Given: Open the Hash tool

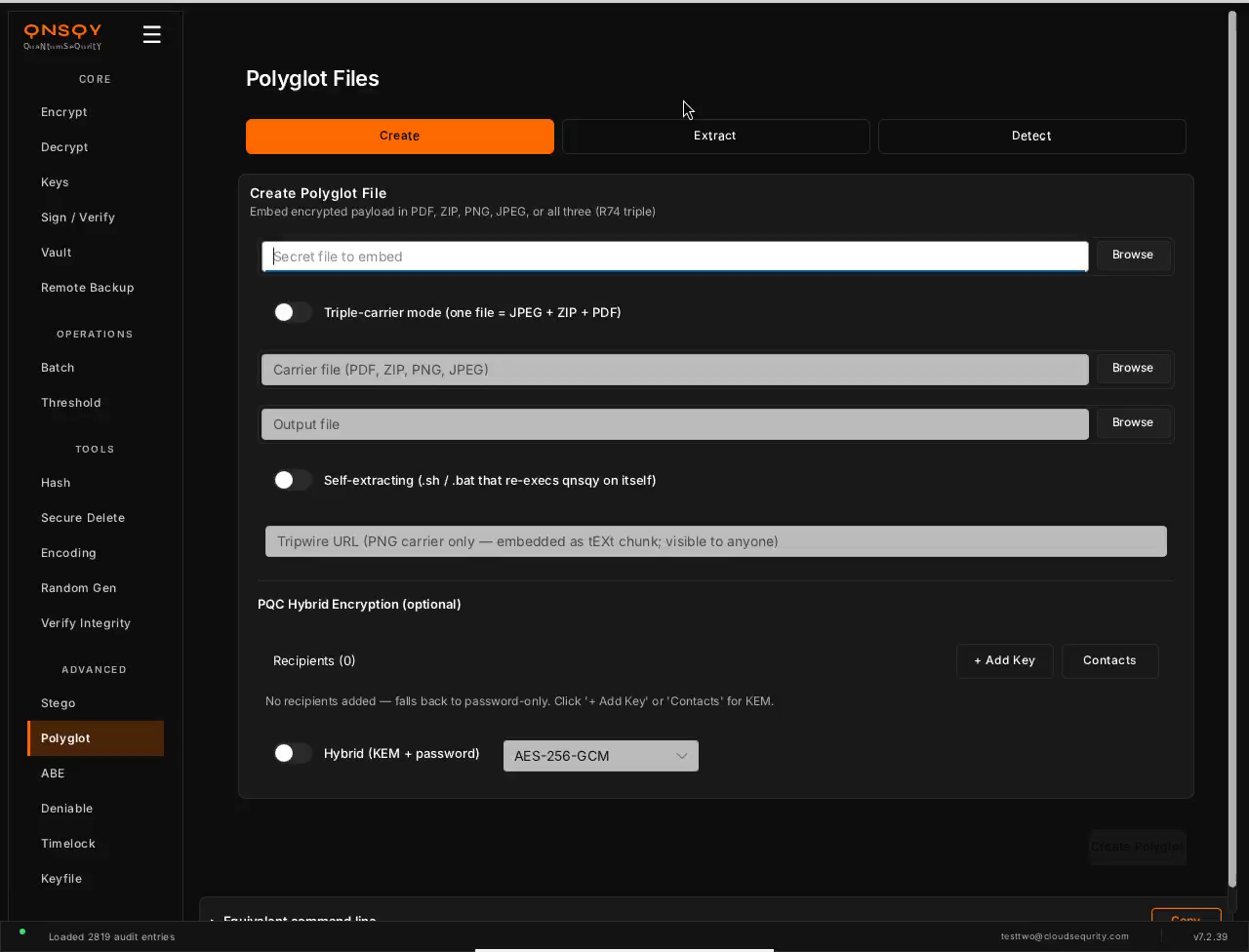Looking at the screenshot, I should click(96, 483).
